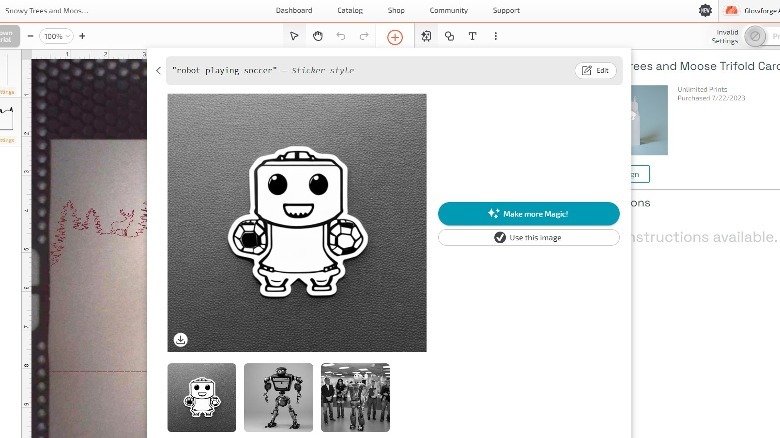Open the orange plus add menu
780x438 pixels.
coord(395,36)
